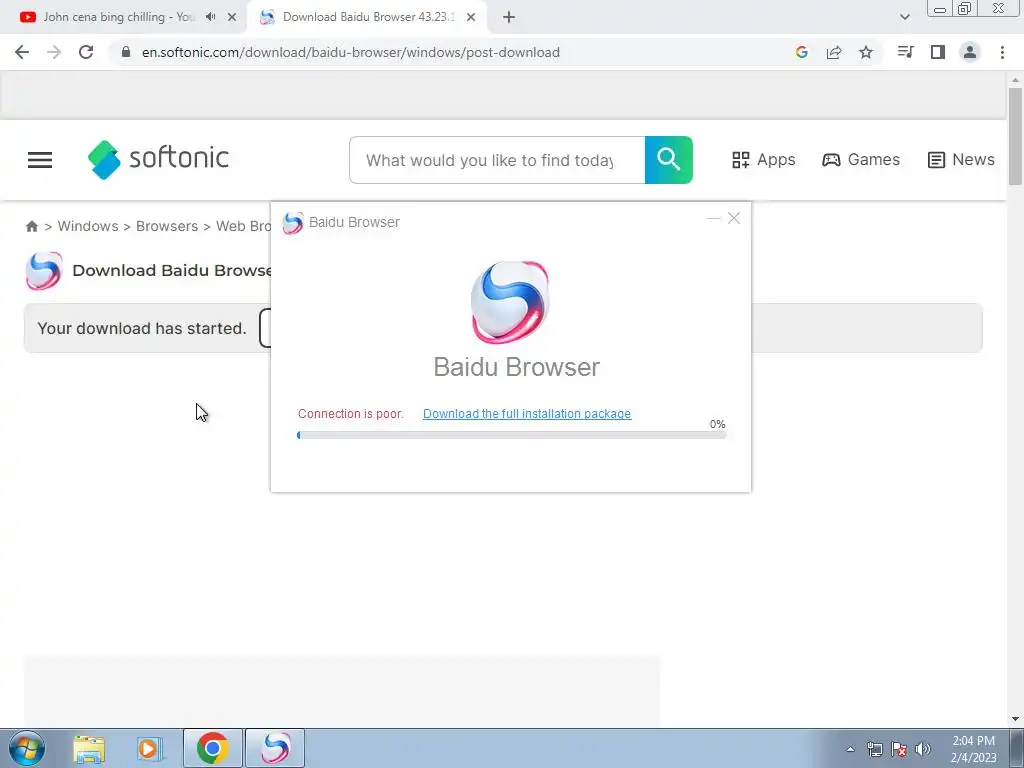Open the Chrome profile avatar

[970, 52]
